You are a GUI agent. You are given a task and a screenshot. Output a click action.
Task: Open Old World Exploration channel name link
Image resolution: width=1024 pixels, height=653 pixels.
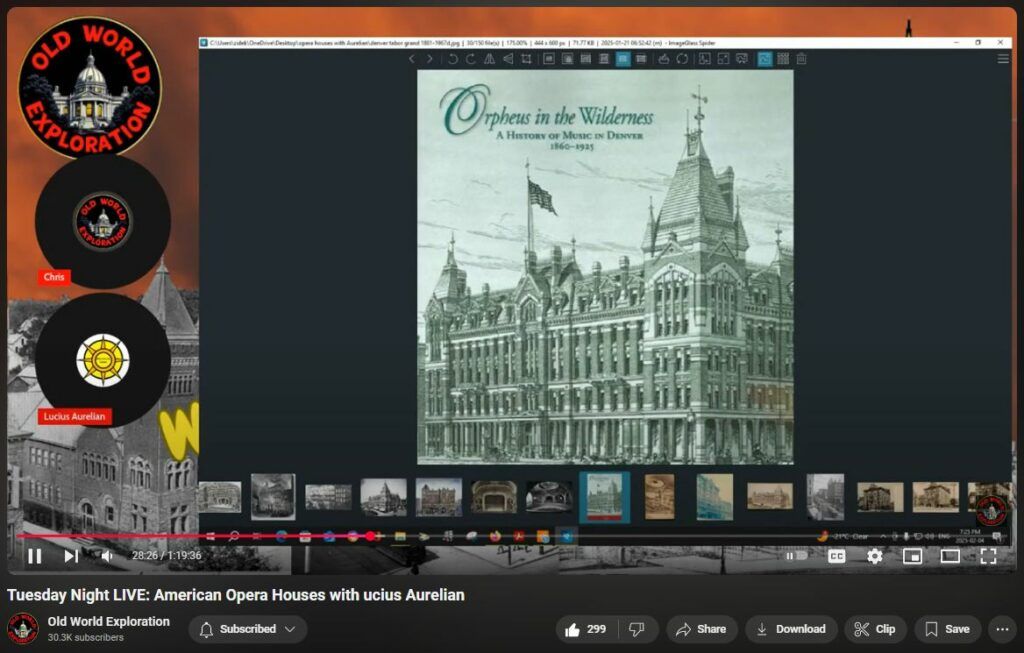tap(109, 622)
